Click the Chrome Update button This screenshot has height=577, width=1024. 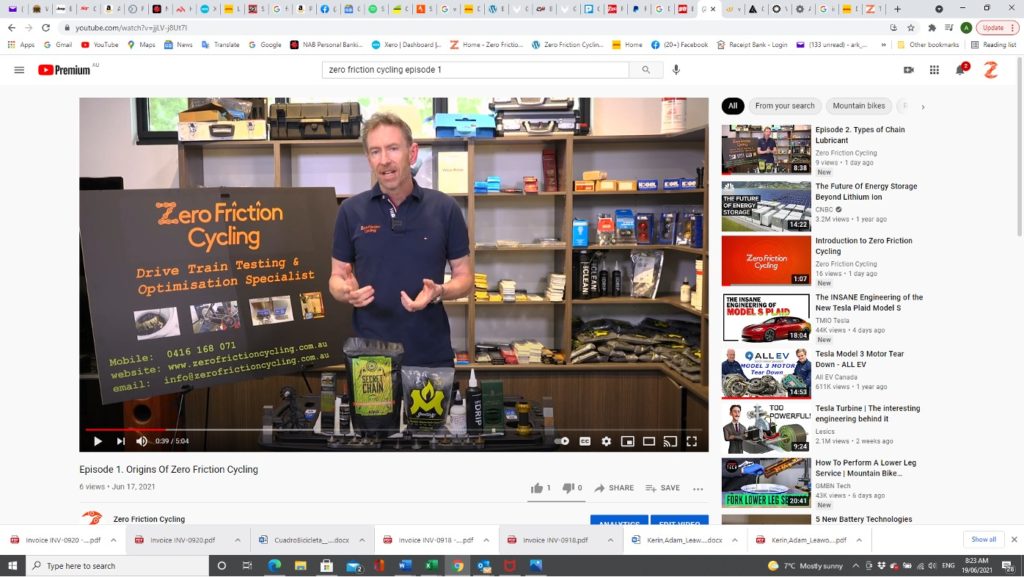[997, 27]
